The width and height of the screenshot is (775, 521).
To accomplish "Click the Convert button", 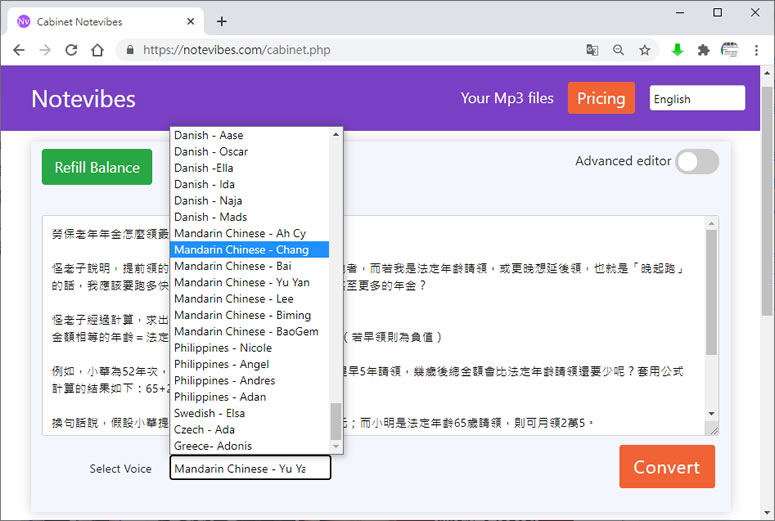I will tap(666, 467).
